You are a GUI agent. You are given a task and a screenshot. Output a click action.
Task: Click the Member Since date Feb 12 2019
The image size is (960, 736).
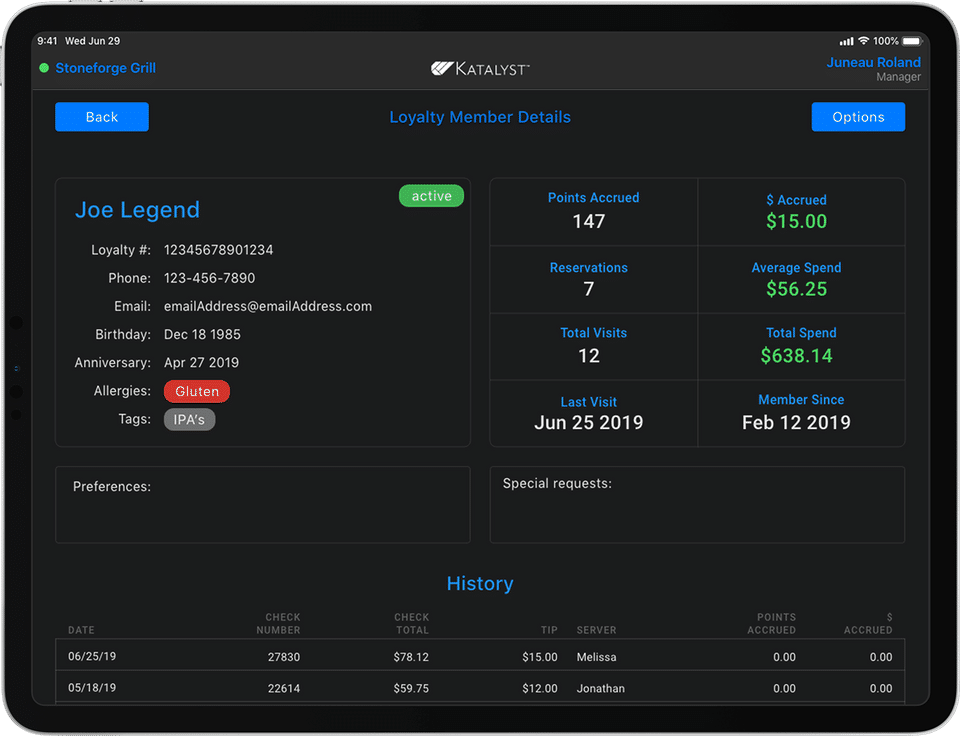click(796, 422)
